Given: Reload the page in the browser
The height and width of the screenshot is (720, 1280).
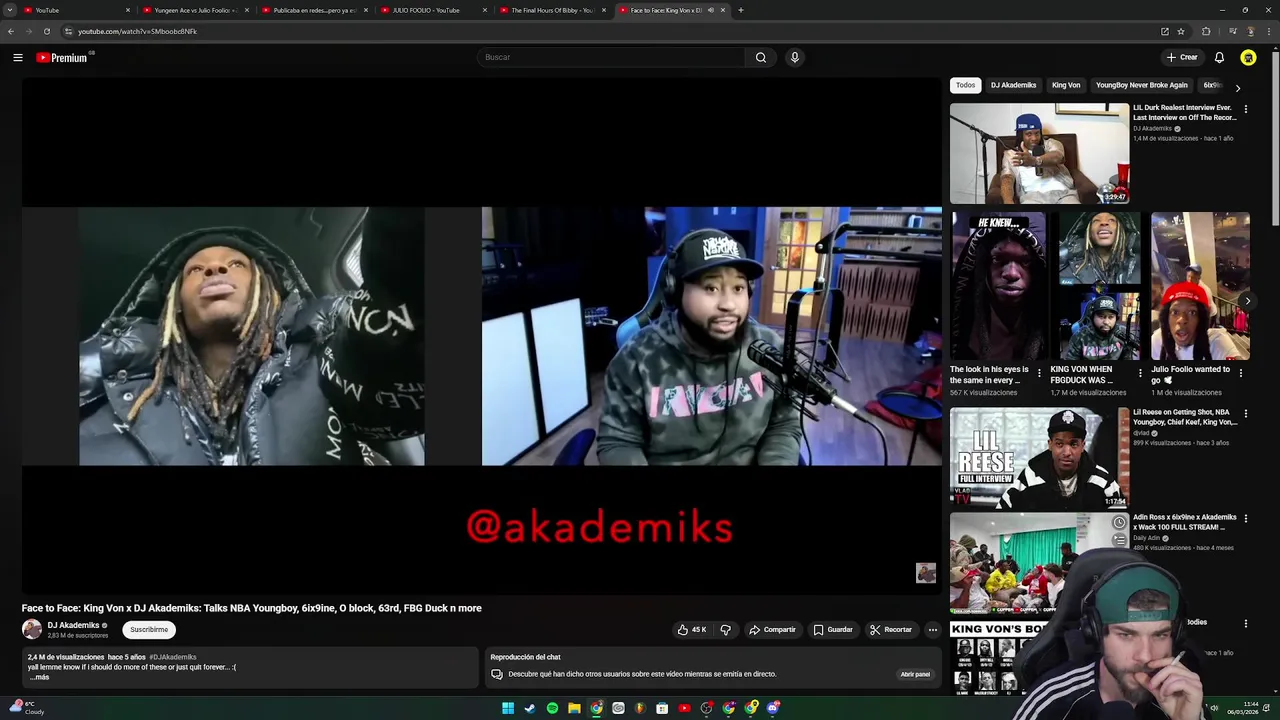Looking at the screenshot, I should point(46,31).
